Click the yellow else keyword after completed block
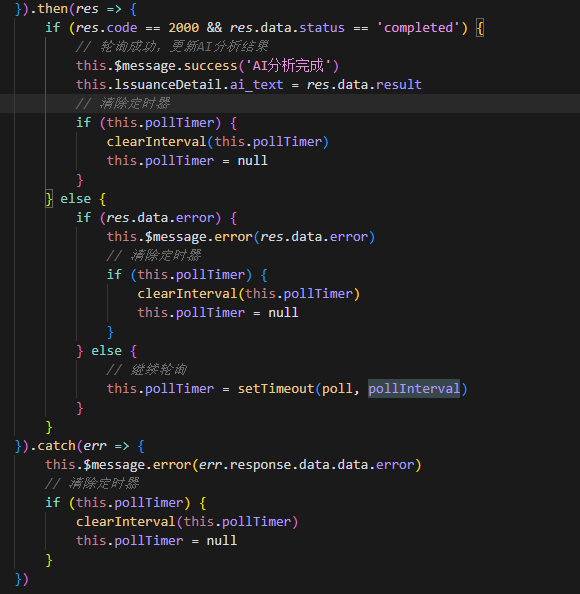Screen dimensions: 580x594 (75, 199)
